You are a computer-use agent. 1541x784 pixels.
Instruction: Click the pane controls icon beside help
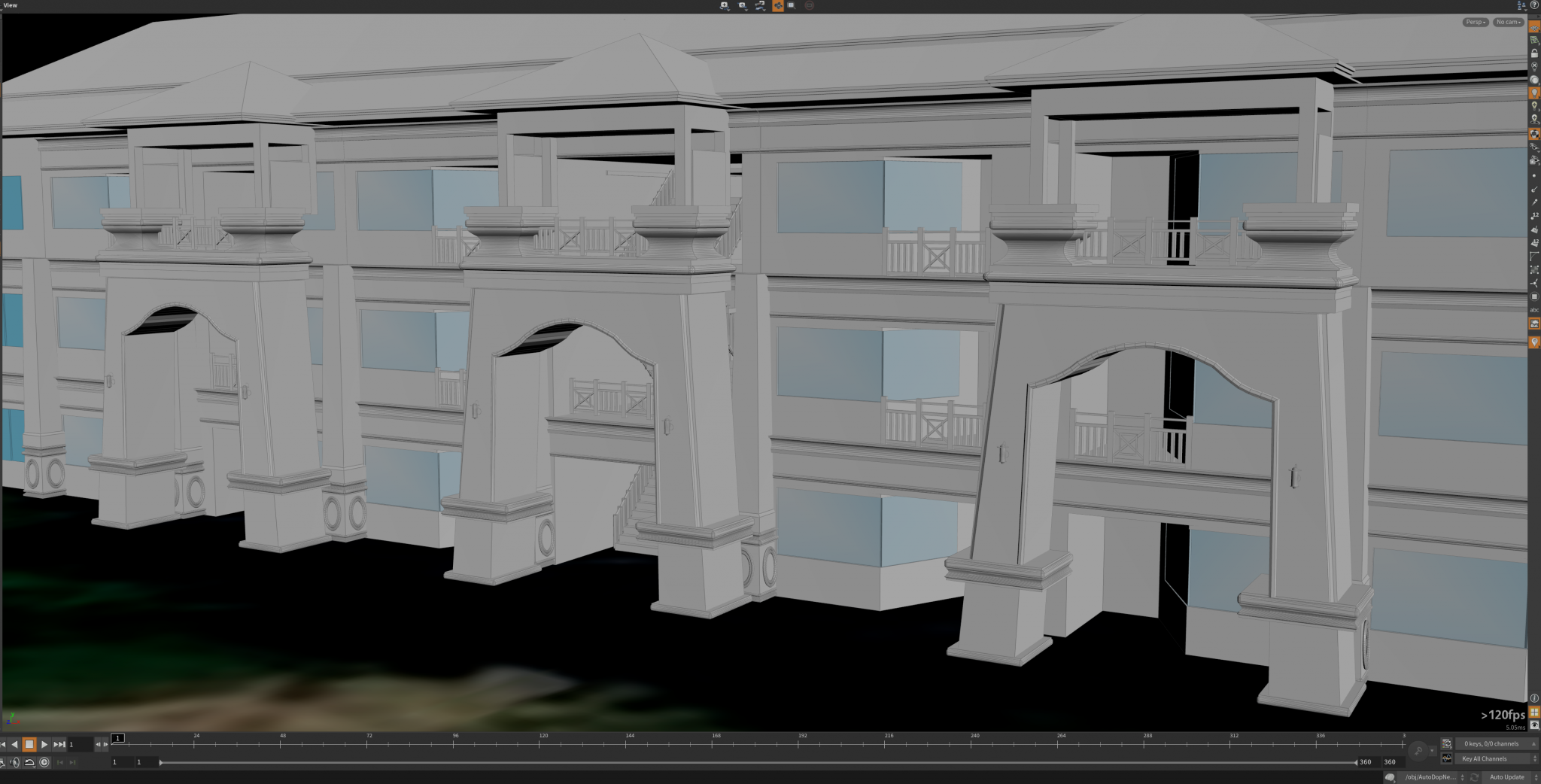coord(1521,5)
